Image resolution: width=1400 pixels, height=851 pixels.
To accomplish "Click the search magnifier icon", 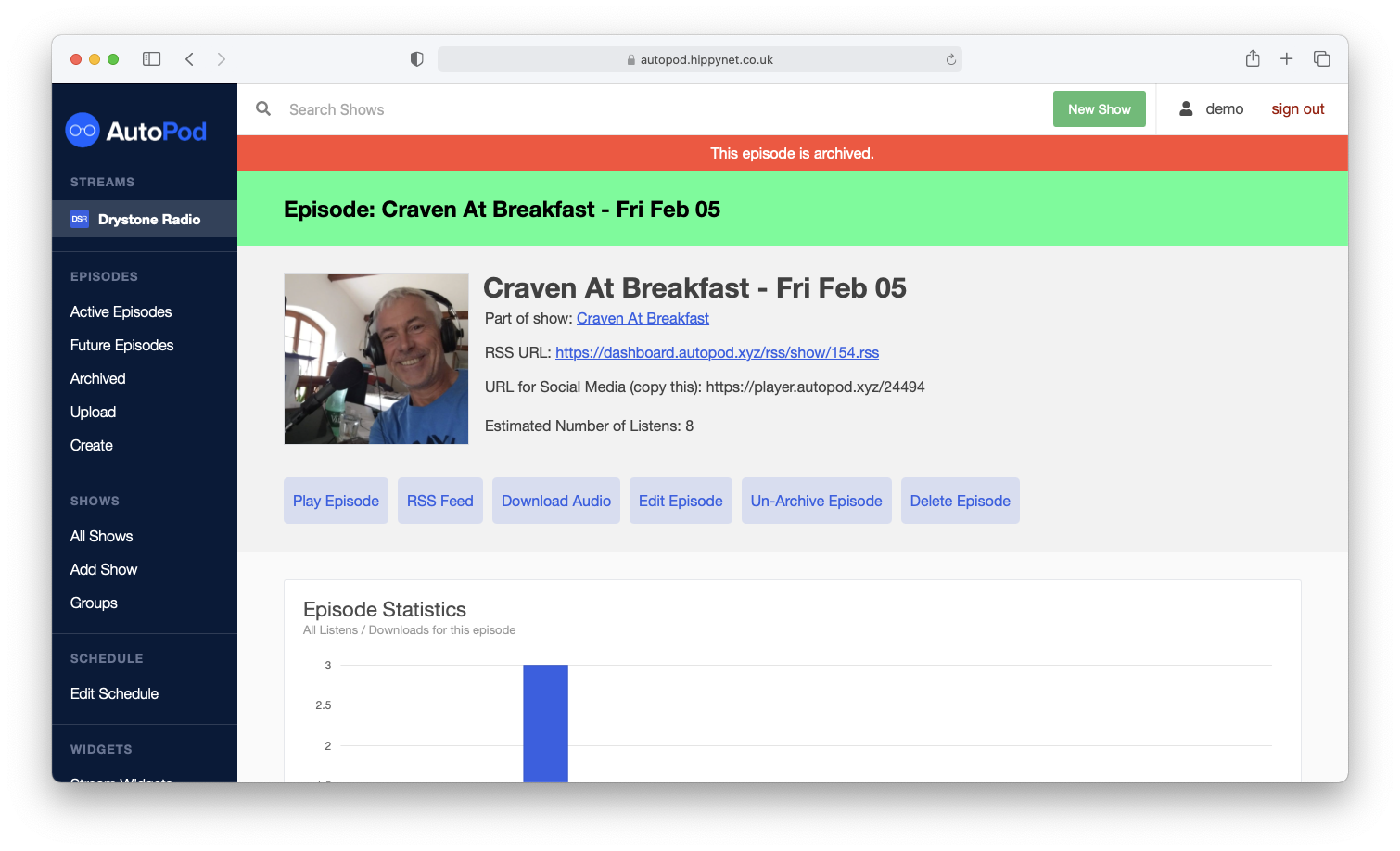I will pos(263,108).
